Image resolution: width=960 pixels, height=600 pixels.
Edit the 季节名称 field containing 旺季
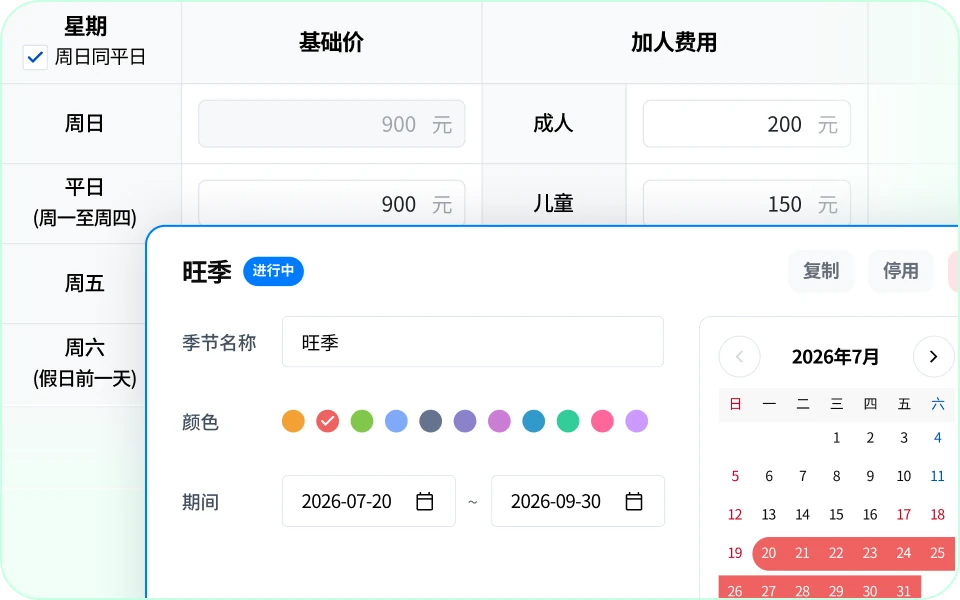click(x=473, y=342)
